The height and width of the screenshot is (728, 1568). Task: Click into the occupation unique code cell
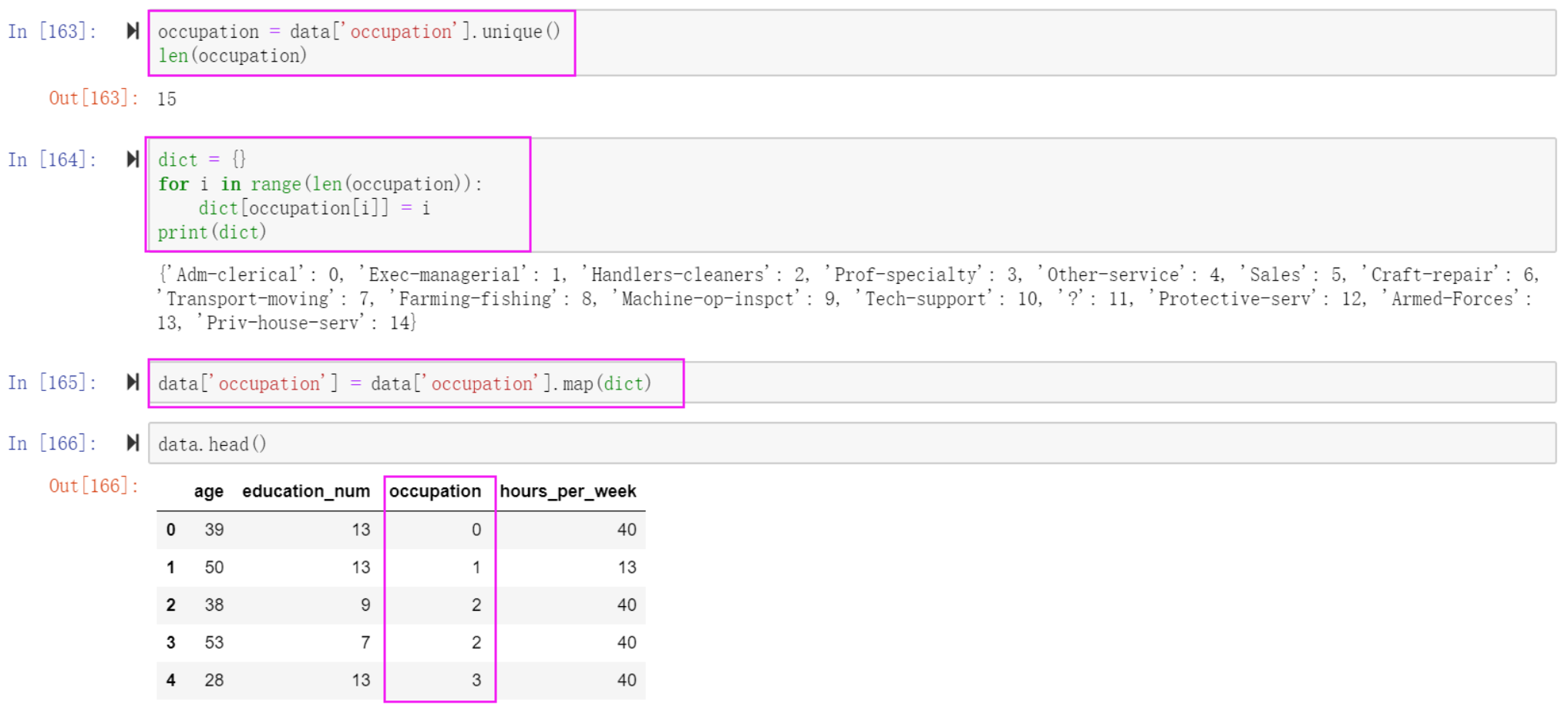[x=852, y=43]
